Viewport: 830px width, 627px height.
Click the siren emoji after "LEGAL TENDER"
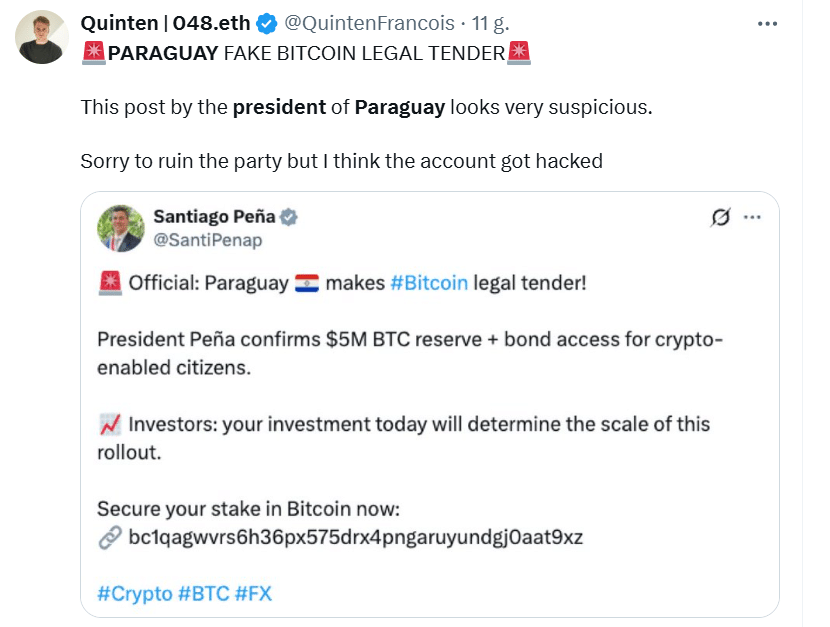tap(519, 52)
